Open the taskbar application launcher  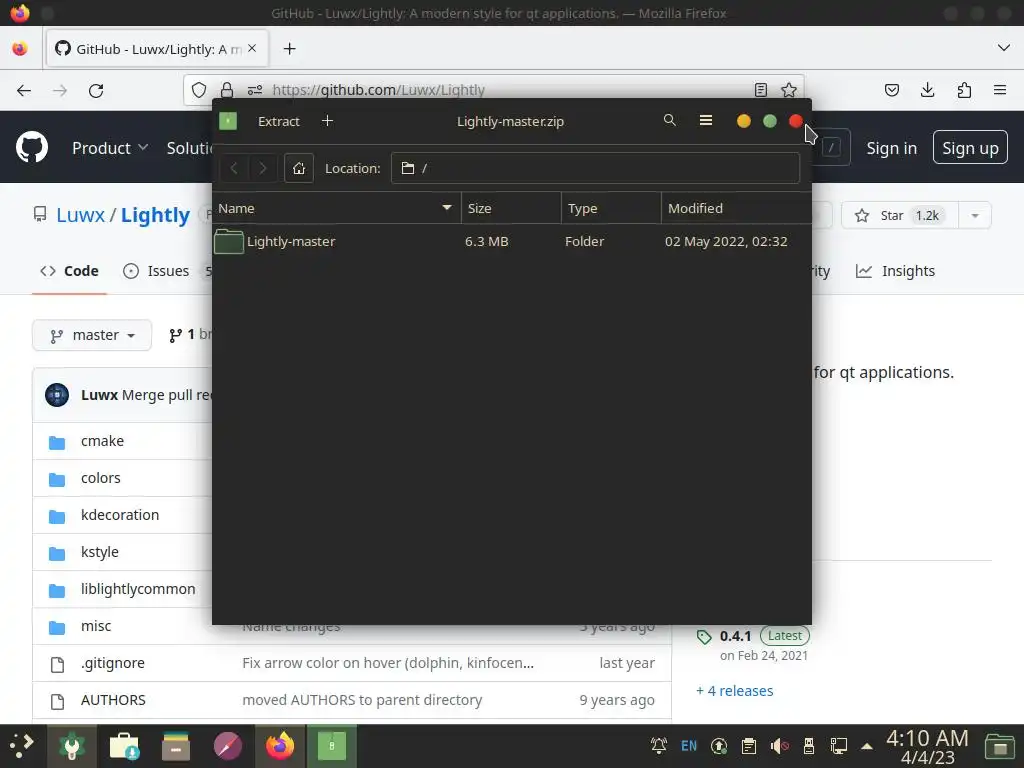point(22,745)
